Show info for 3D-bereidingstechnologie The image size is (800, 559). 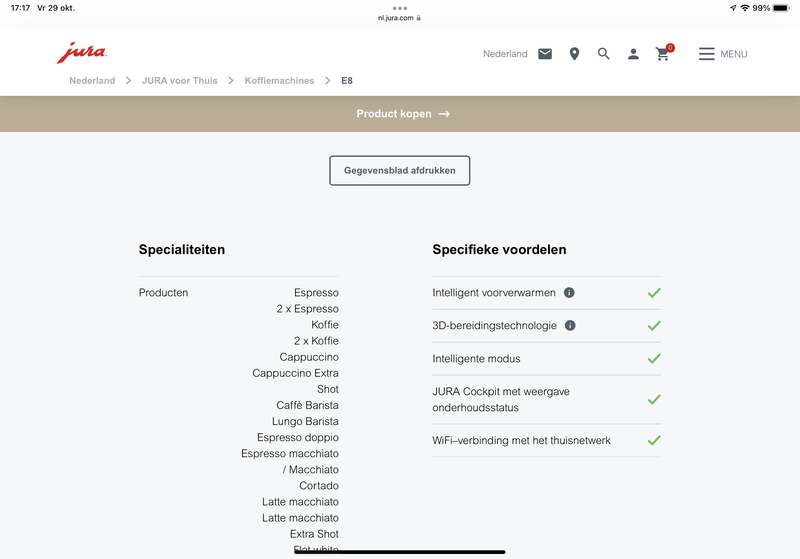[570, 326]
